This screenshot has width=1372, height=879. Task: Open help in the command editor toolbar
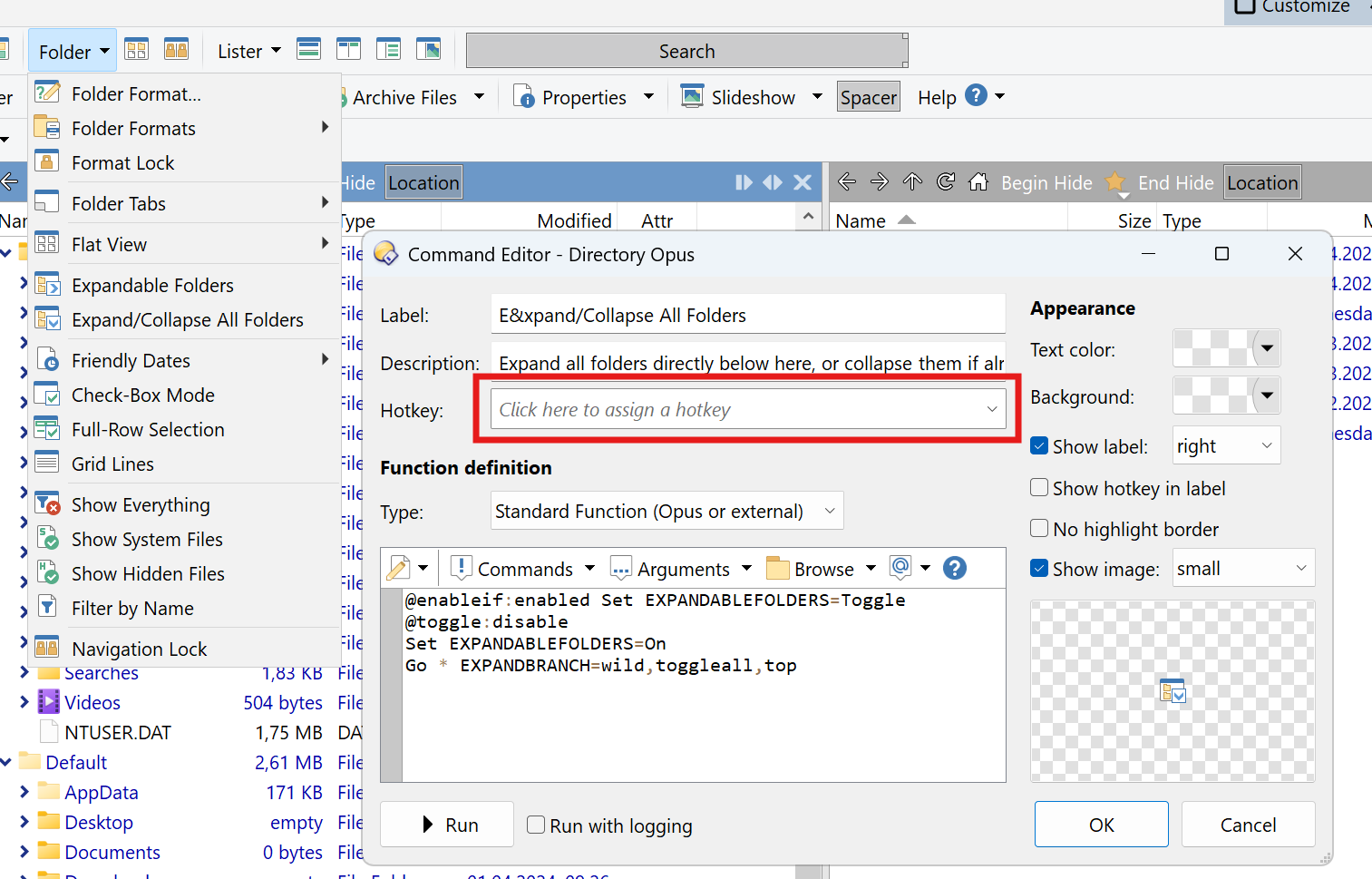(x=954, y=568)
